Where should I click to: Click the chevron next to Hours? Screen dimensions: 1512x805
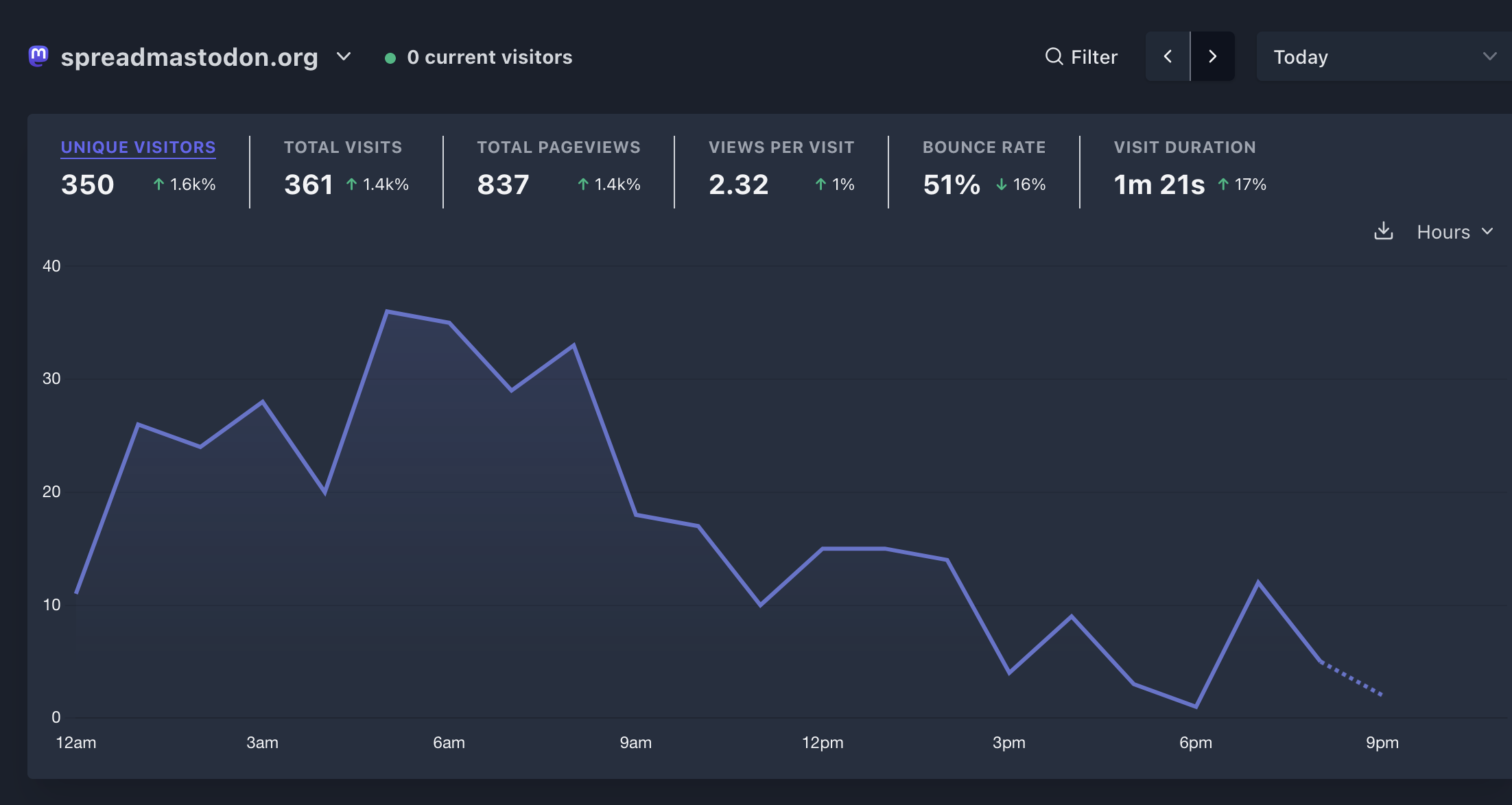click(x=1487, y=232)
